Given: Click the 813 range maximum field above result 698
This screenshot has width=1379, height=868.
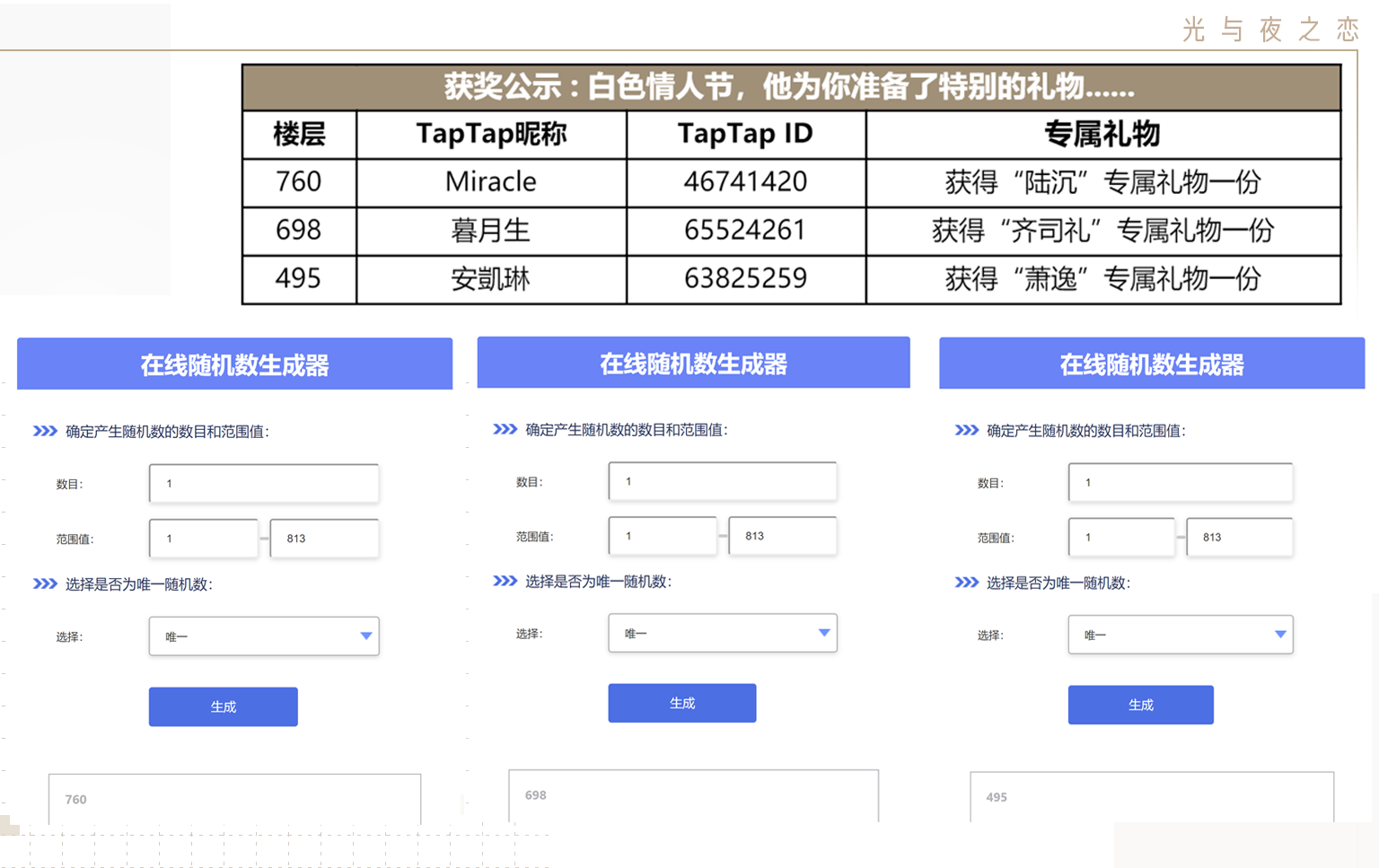Looking at the screenshot, I should coord(783,536).
